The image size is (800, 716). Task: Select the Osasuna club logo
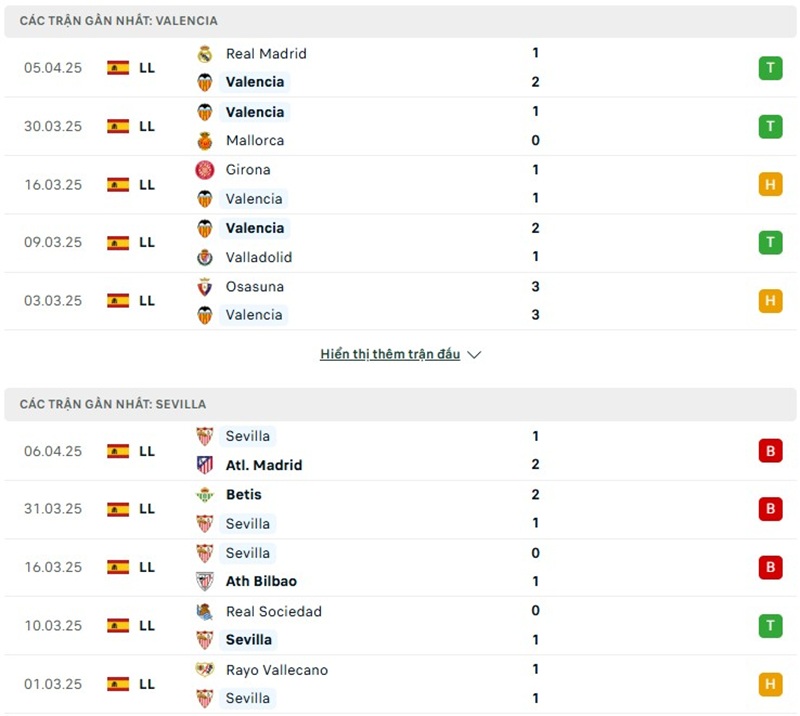pyautogui.click(x=205, y=287)
